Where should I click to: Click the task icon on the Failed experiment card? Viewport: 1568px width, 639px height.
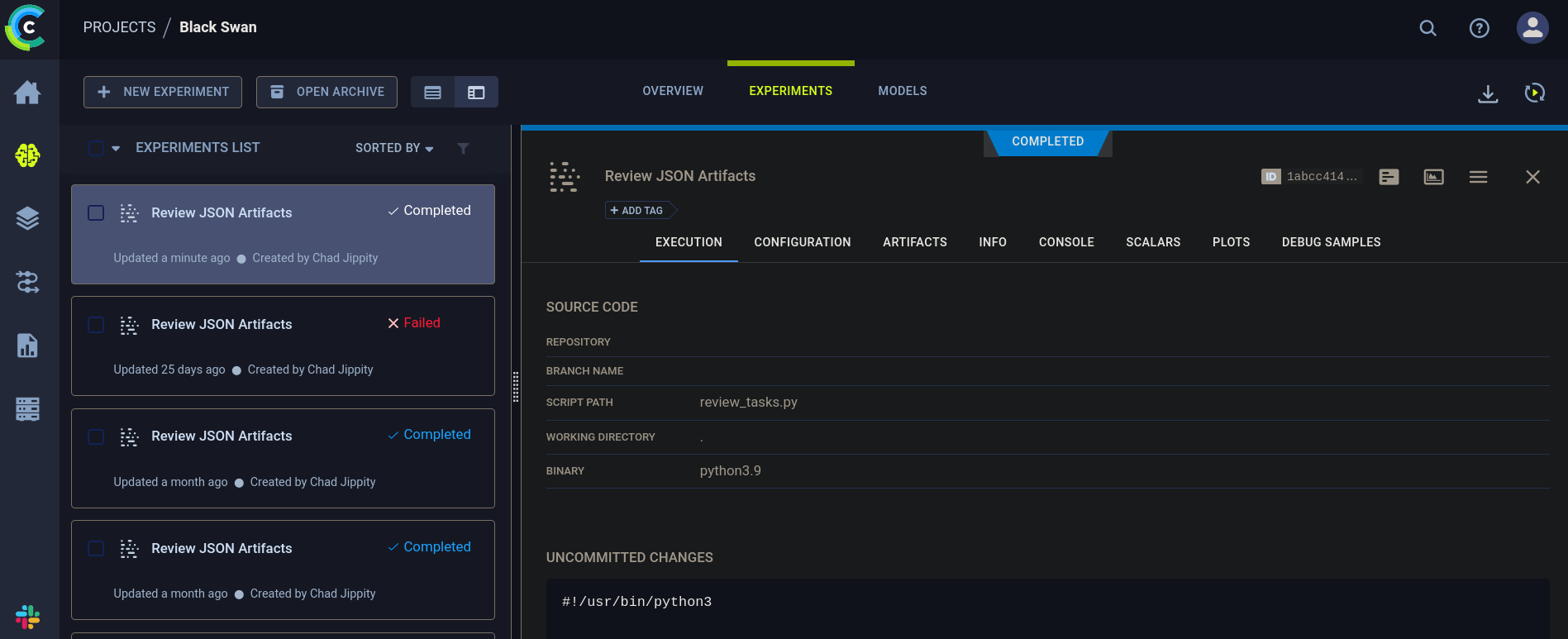[129, 325]
